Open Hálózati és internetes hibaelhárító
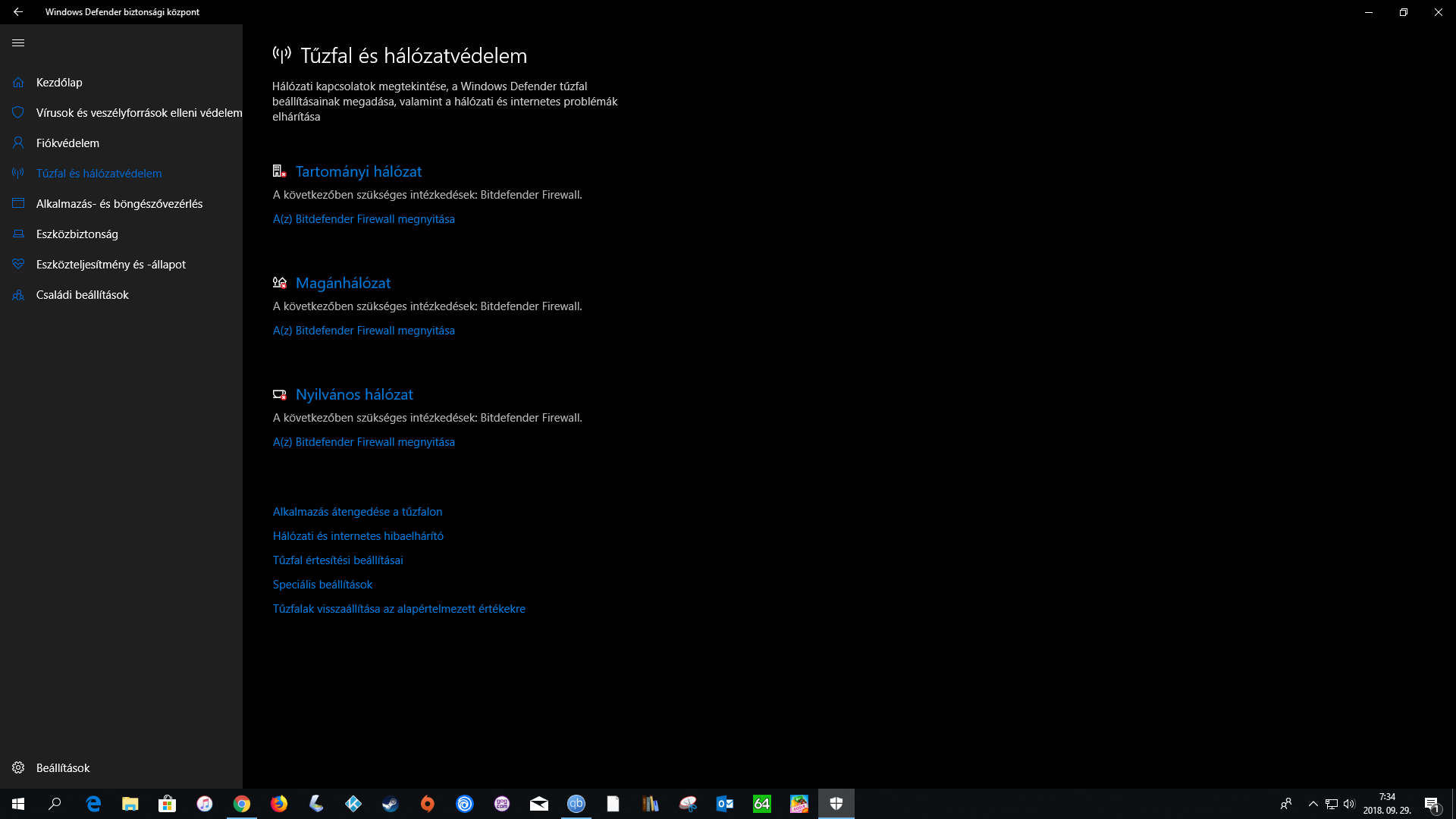Viewport: 1456px width, 819px height. coord(358,536)
